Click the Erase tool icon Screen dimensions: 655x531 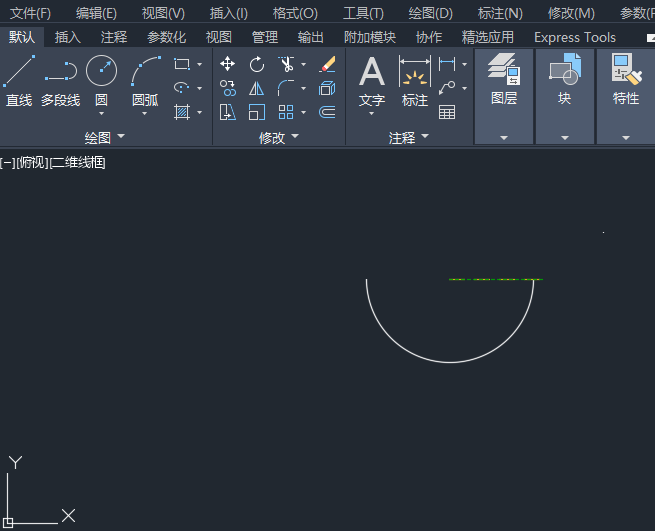328,64
